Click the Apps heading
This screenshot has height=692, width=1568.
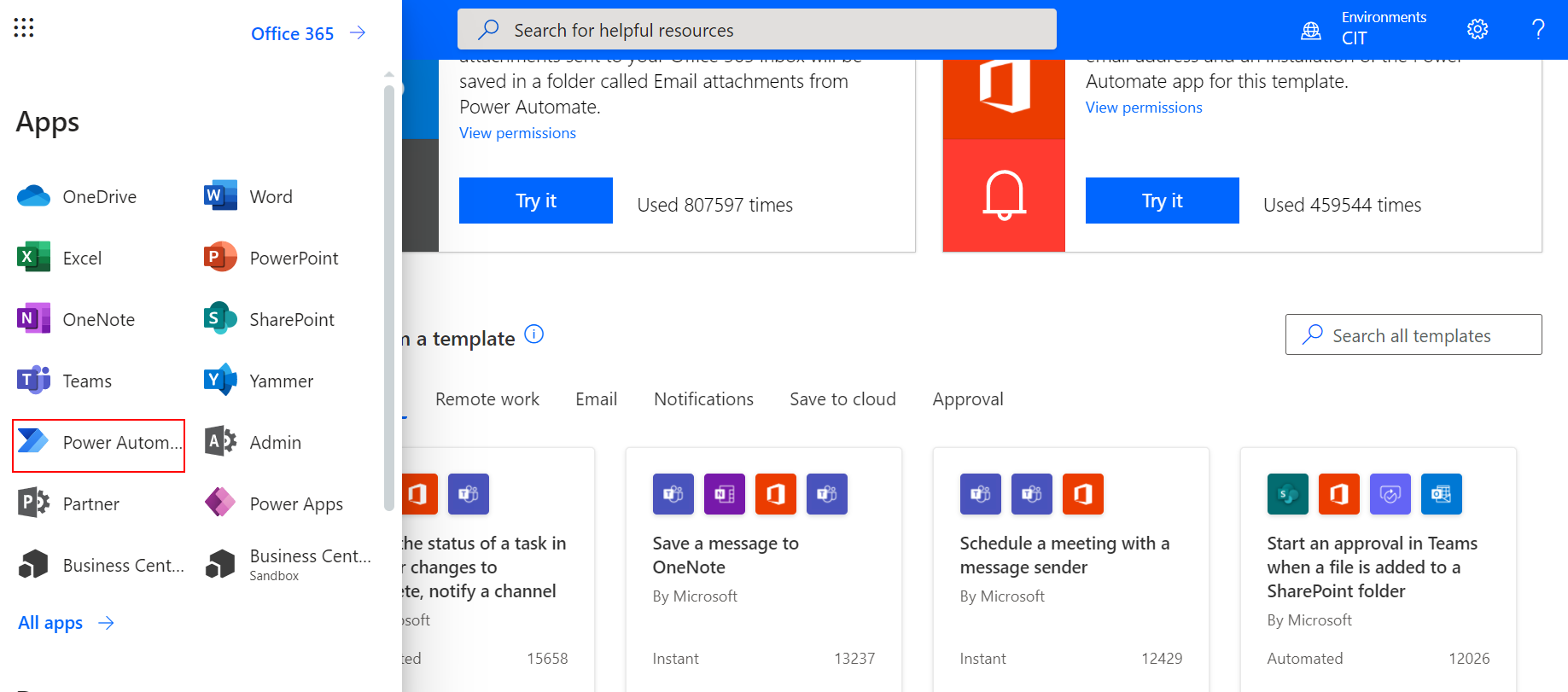48,123
